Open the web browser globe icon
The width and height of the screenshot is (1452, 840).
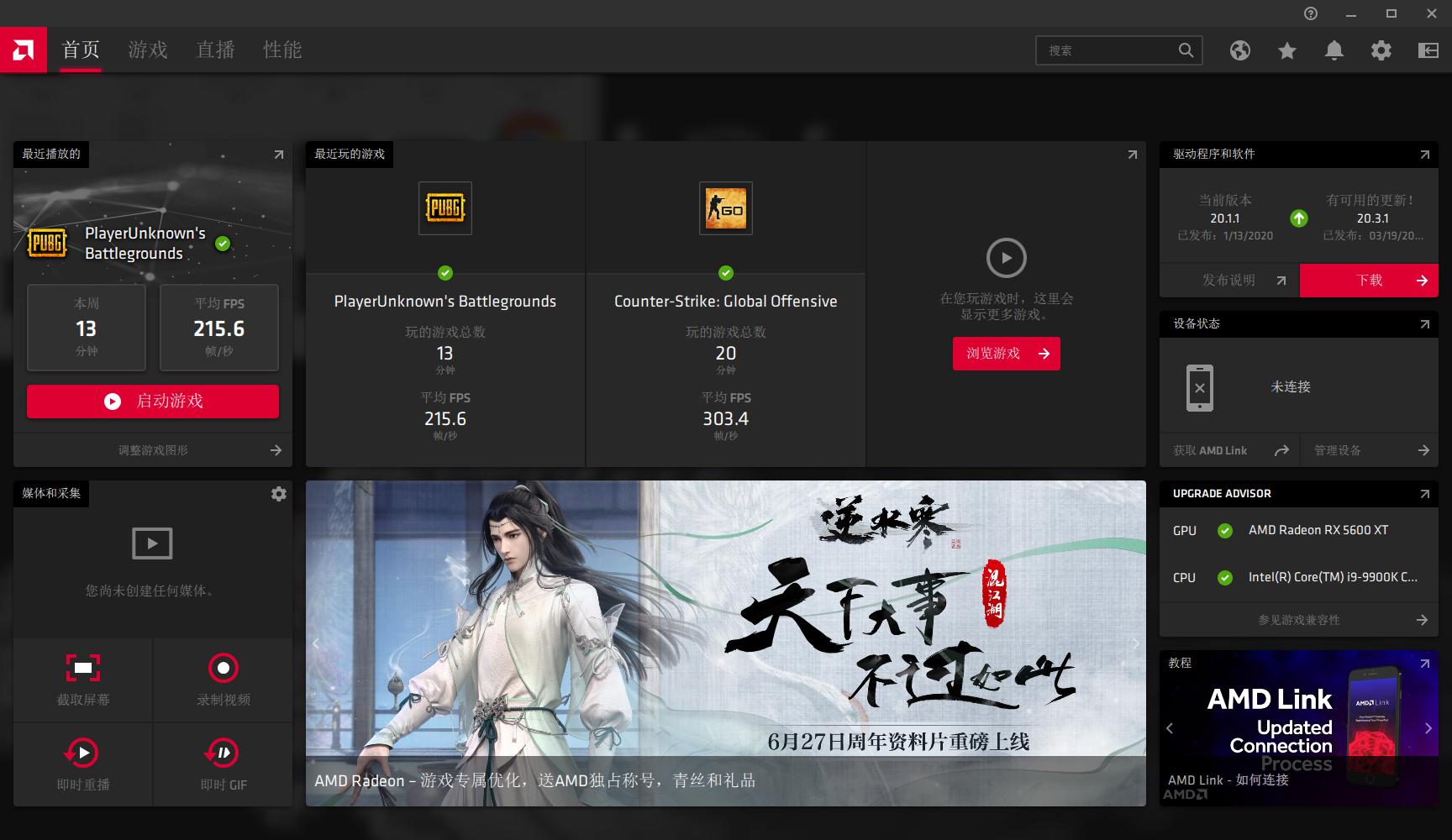[x=1239, y=50]
